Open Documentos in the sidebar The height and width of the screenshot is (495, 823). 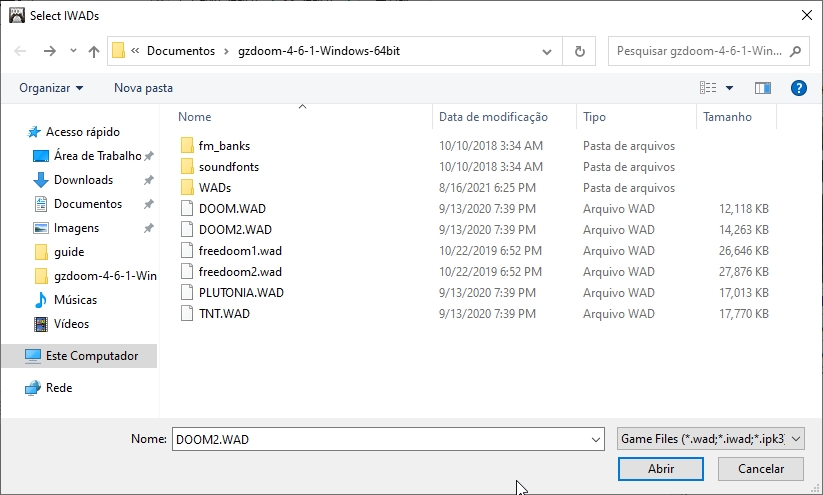click(88, 204)
